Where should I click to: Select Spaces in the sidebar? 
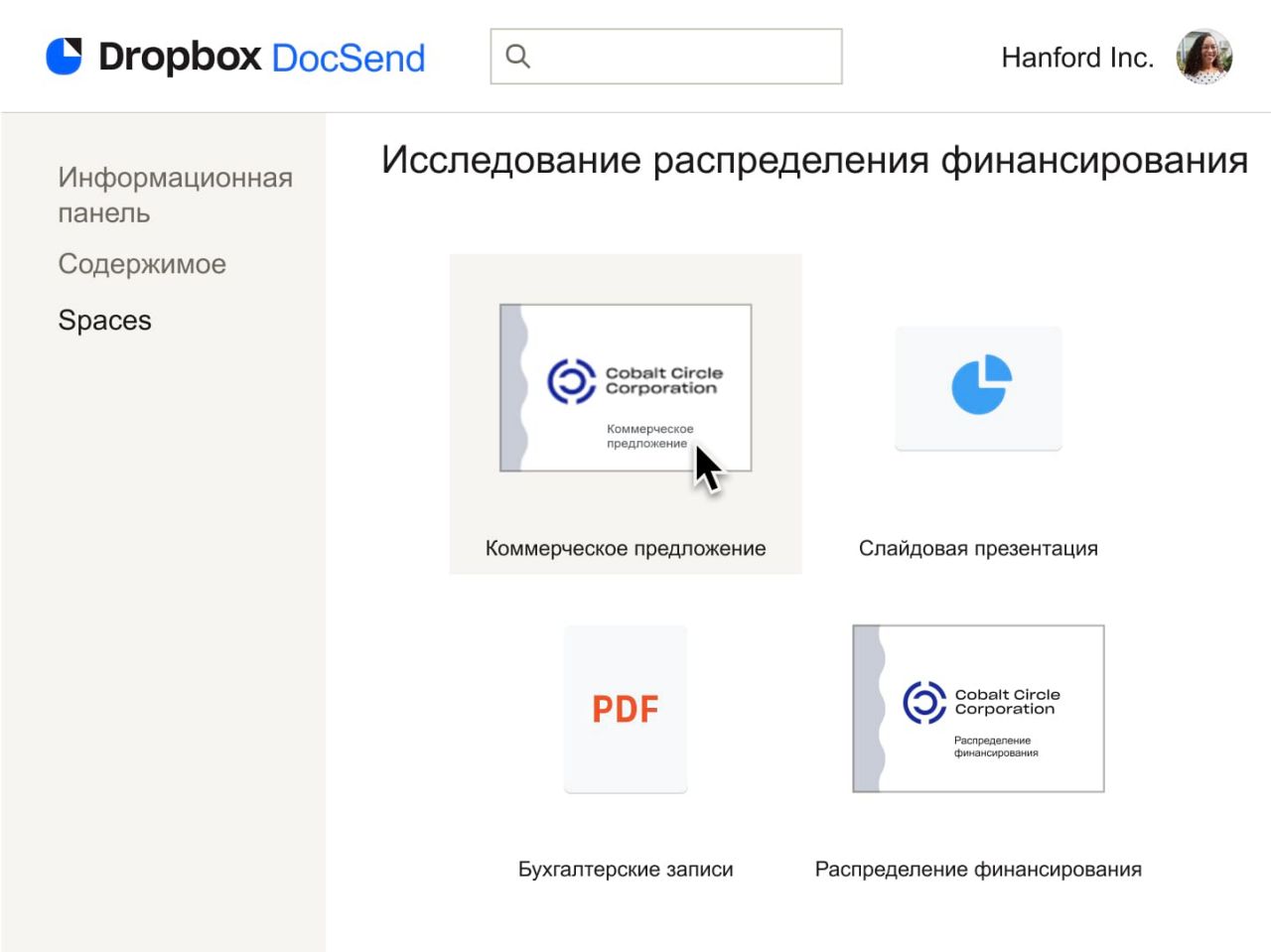tap(104, 320)
